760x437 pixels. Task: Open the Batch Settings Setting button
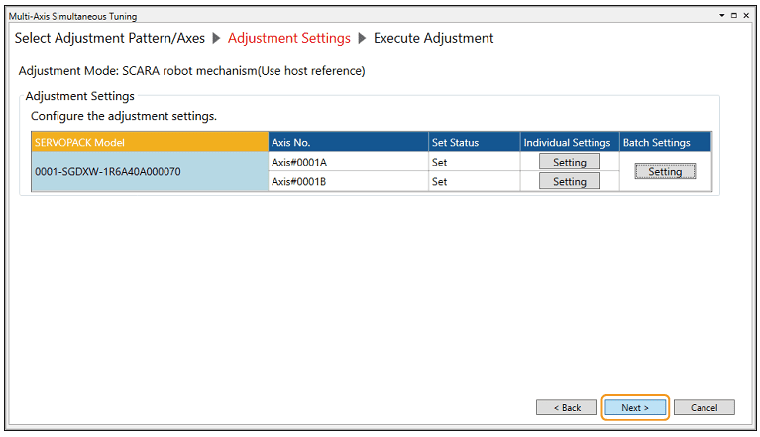665,172
